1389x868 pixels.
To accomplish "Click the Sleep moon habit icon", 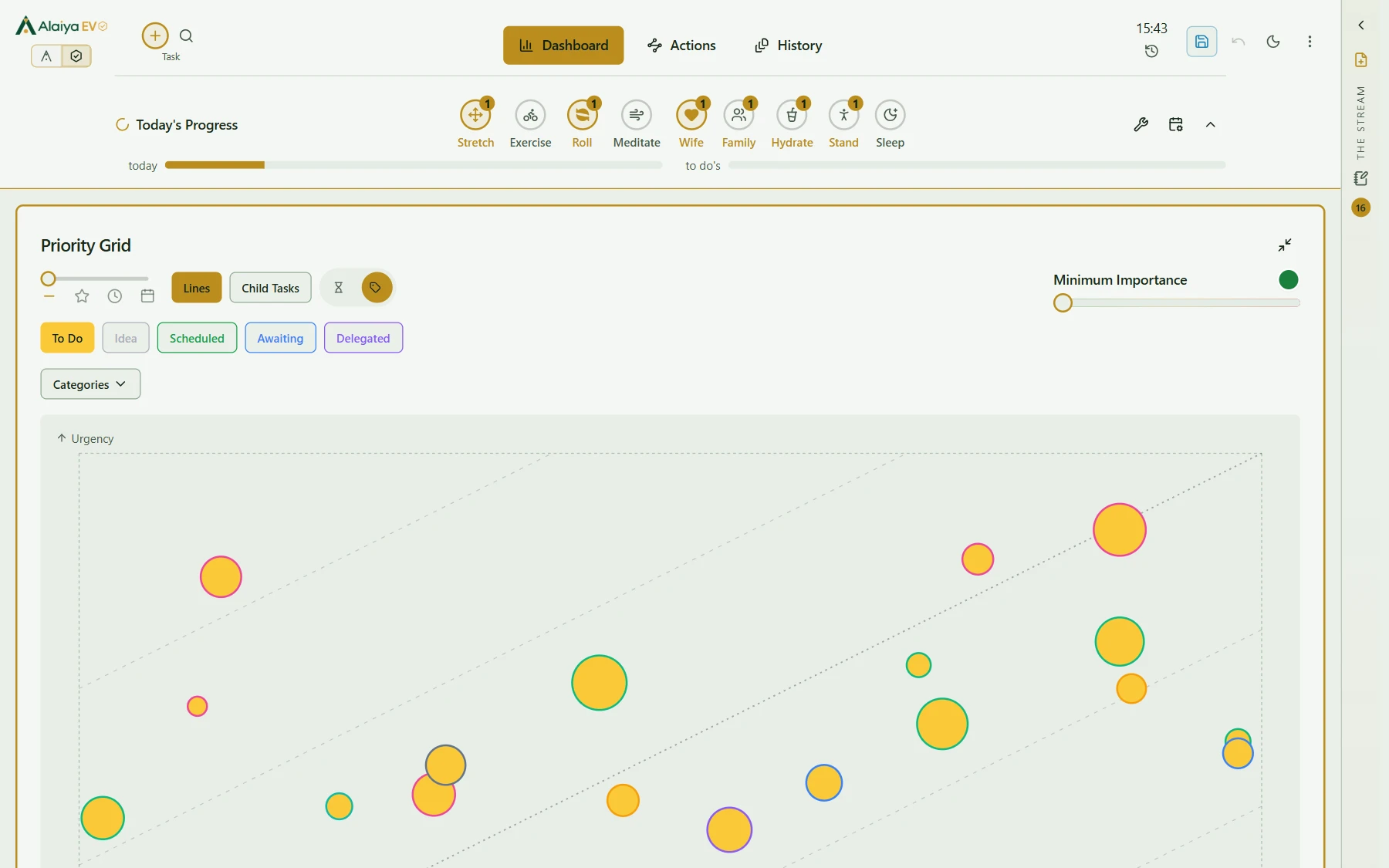I will pos(890,115).
